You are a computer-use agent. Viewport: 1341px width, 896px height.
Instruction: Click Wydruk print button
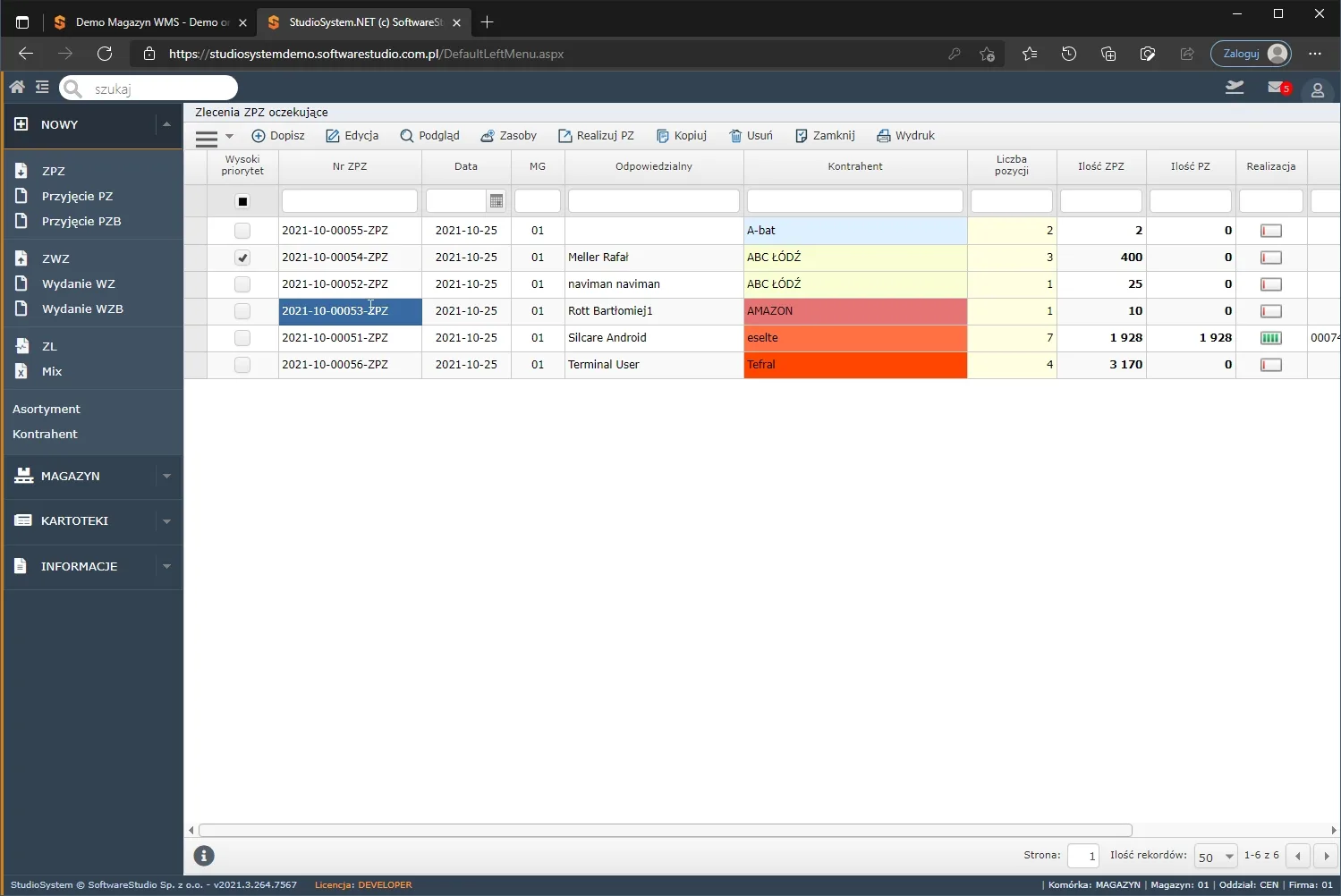[x=905, y=136]
